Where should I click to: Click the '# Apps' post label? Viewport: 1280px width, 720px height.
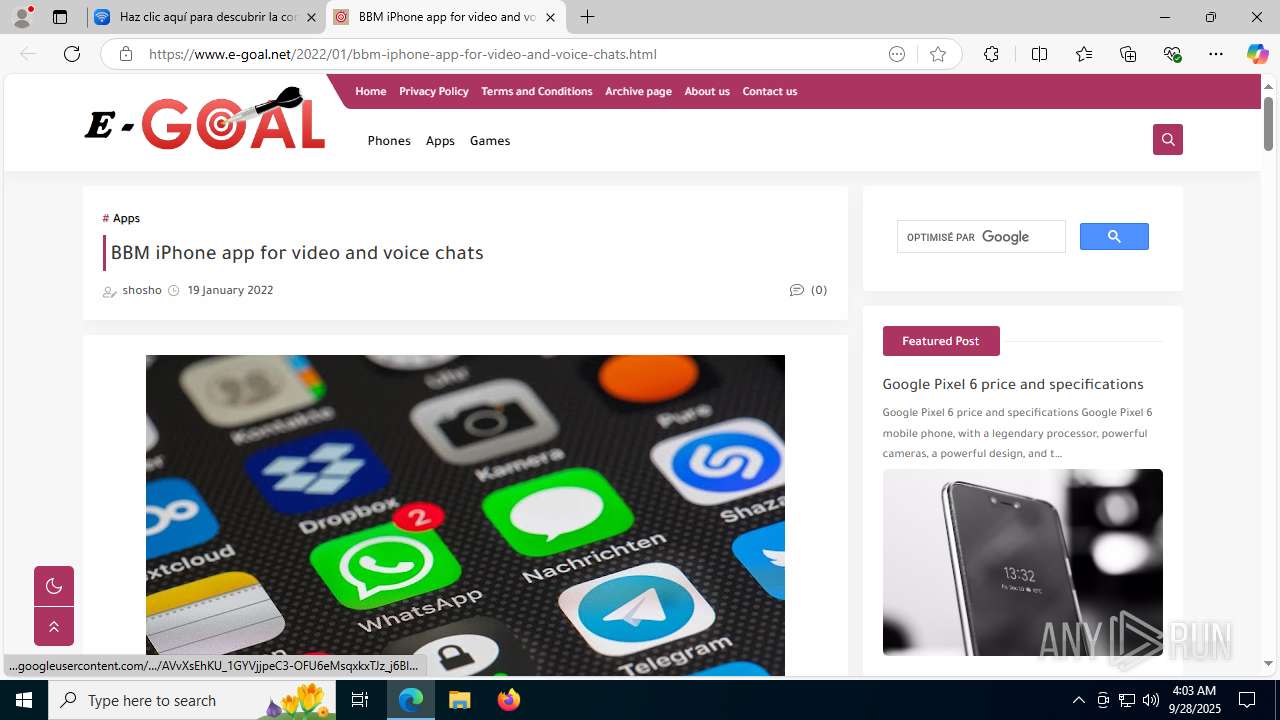coord(121,218)
